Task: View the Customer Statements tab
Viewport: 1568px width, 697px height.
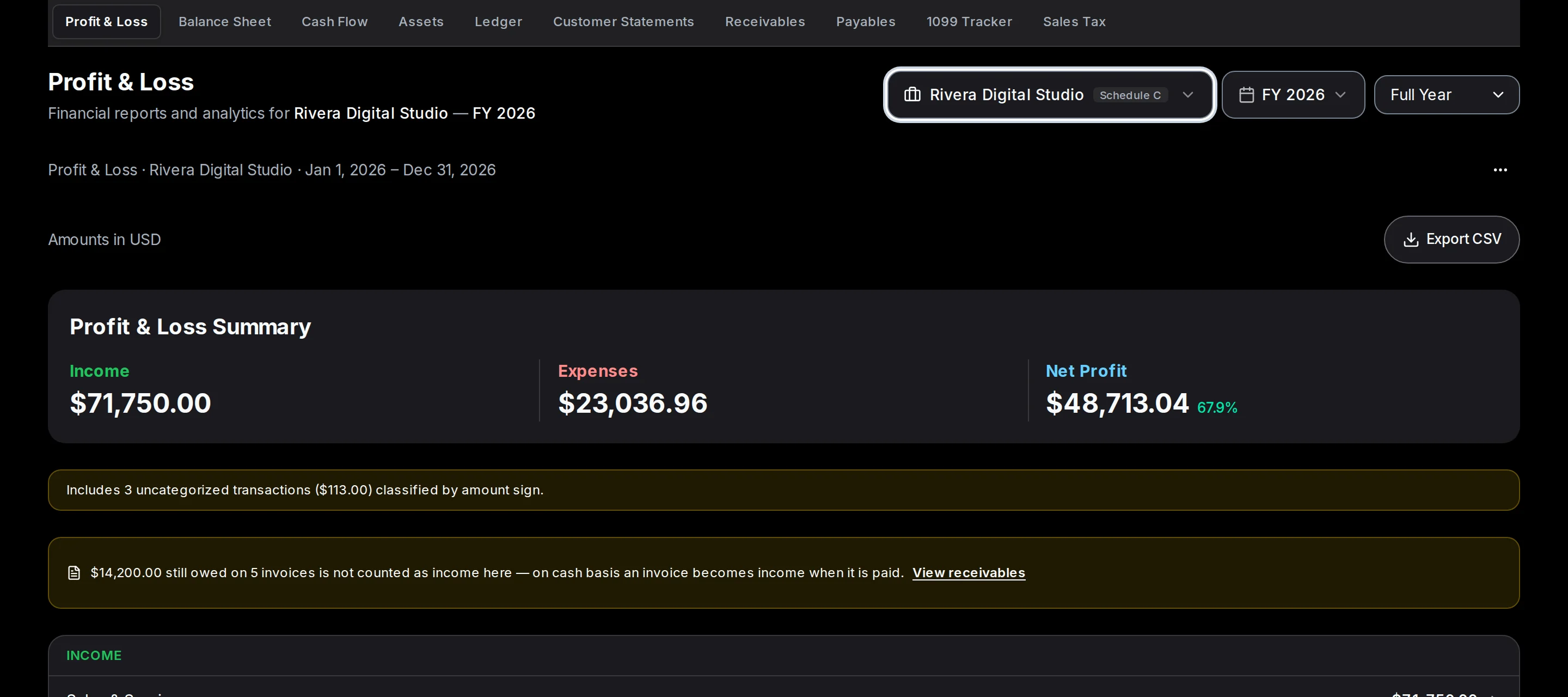Action: [x=623, y=21]
